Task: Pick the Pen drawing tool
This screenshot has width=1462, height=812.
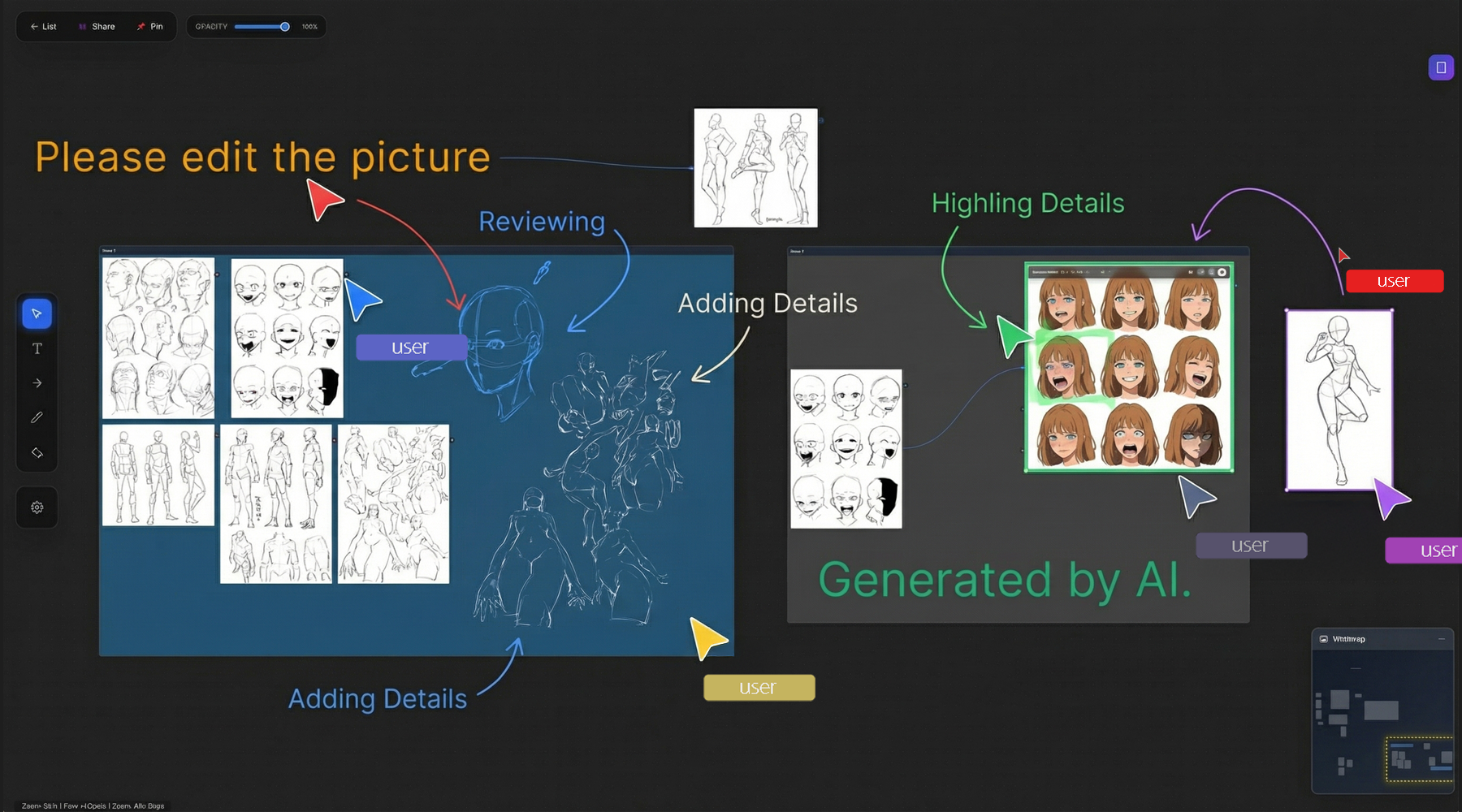Action: [x=37, y=417]
